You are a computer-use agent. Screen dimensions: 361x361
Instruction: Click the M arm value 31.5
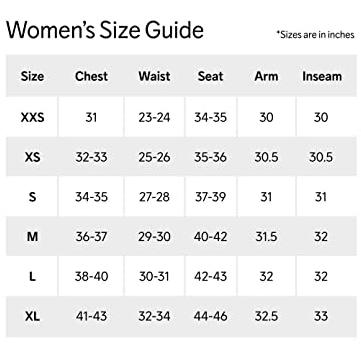[266, 237]
